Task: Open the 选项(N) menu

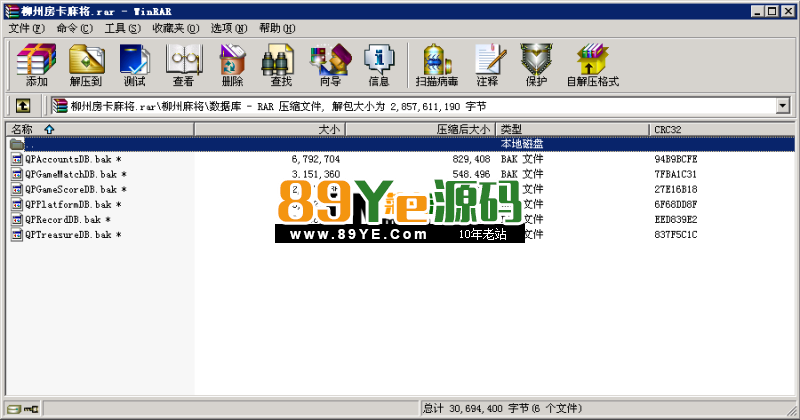Action: [229, 28]
